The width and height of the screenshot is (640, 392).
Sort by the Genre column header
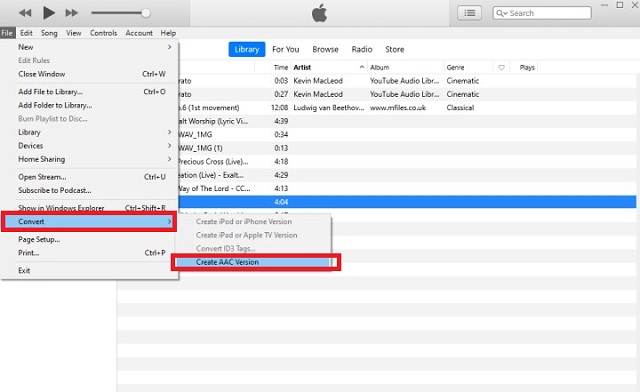tap(456, 67)
